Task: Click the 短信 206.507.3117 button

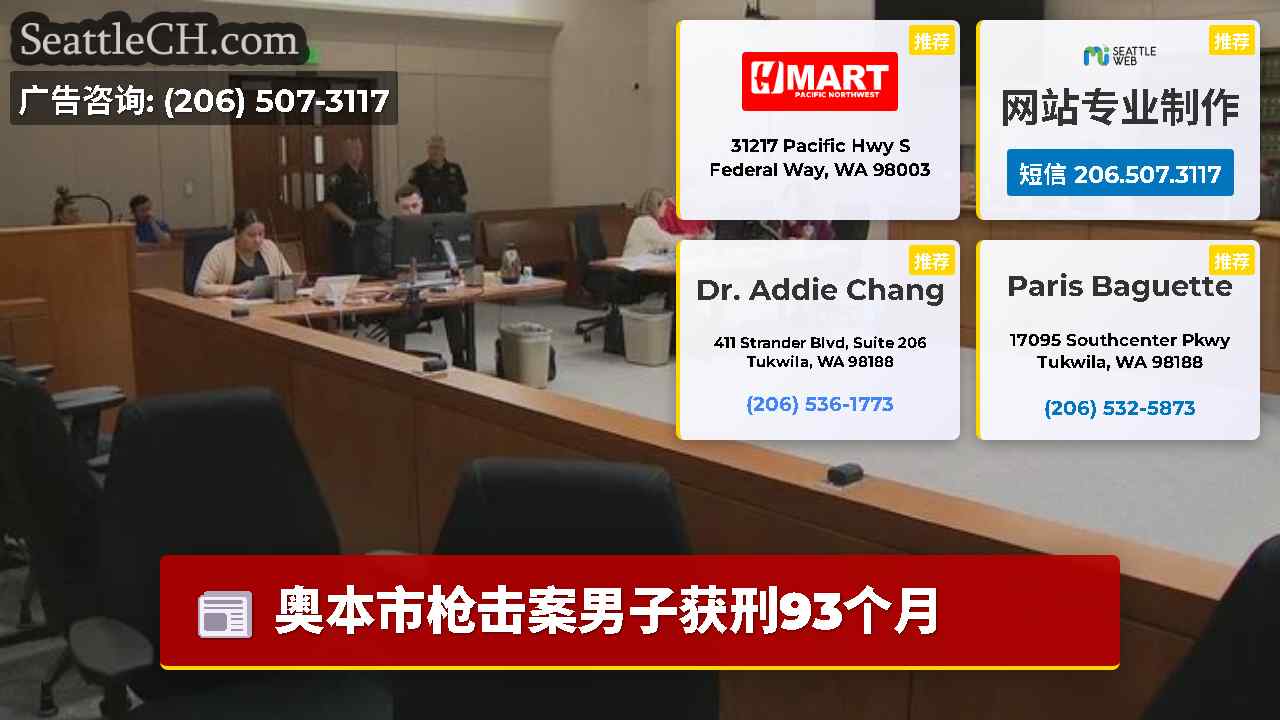Action: 1120,173
